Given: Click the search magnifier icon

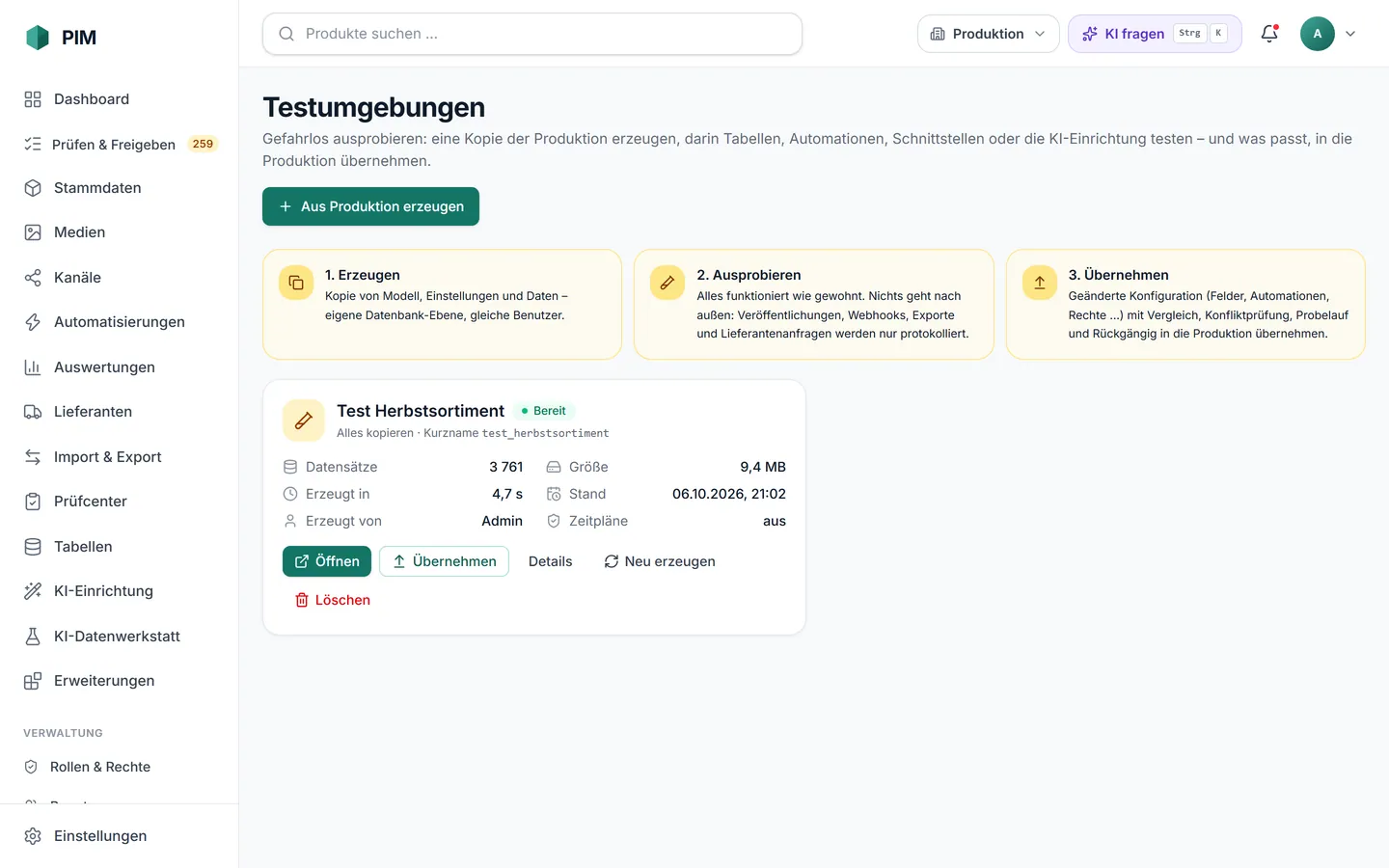Looking at the screenshot, I should click(286, 34).
